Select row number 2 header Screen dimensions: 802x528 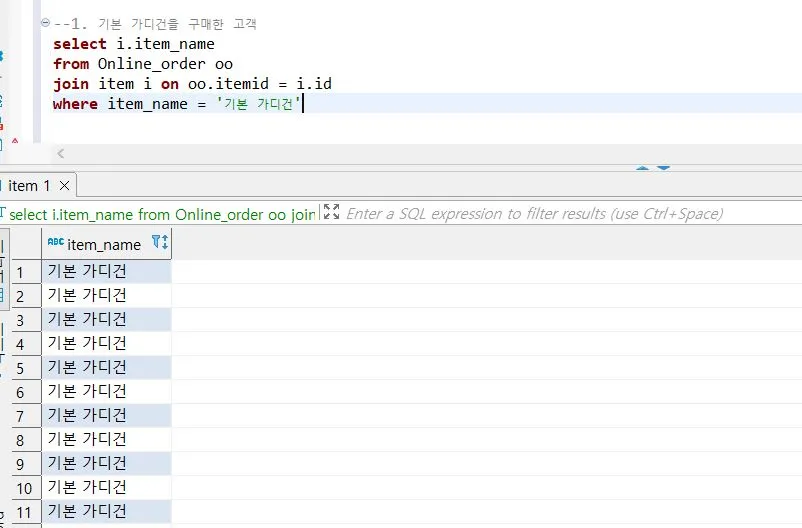[26, 296]
